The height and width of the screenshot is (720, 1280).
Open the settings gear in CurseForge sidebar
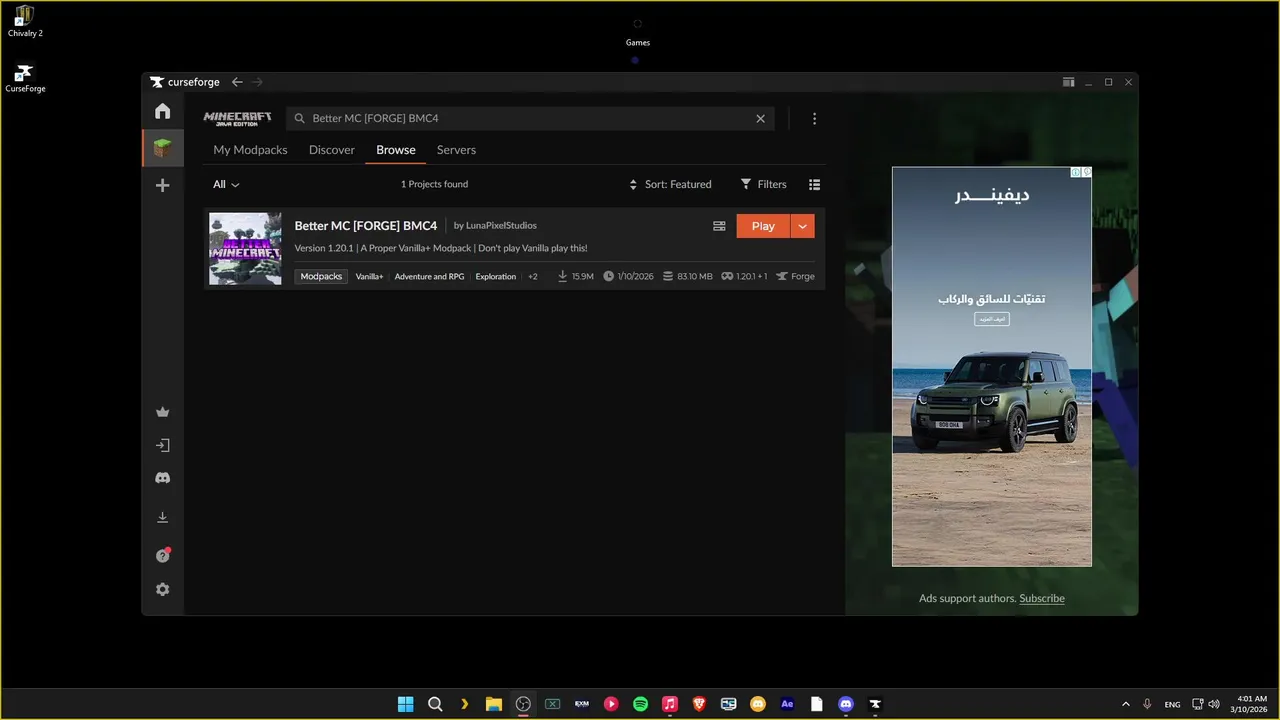click(162, 590)
